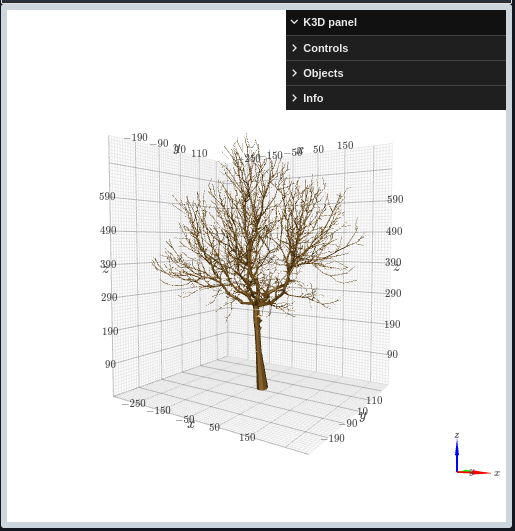
Task: Open the Objects folder label
Action: (x=323, y=73)
